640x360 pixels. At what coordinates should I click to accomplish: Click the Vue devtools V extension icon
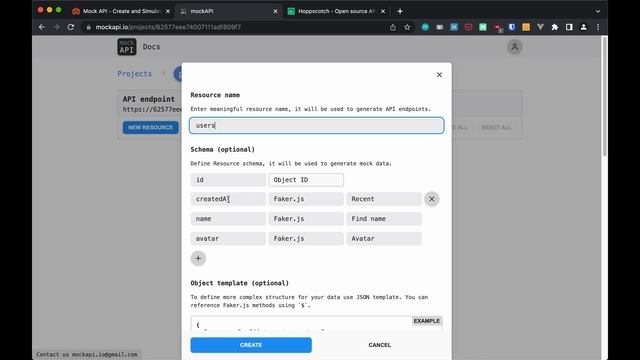coord(540,27)
